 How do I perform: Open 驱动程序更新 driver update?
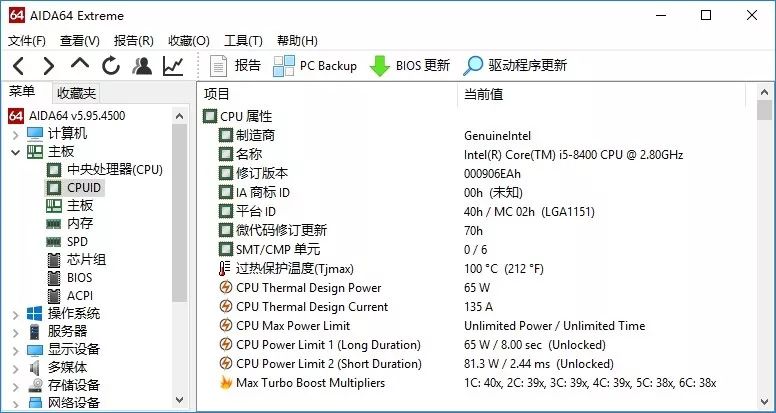pyautogui.click(x=515, y=65)
